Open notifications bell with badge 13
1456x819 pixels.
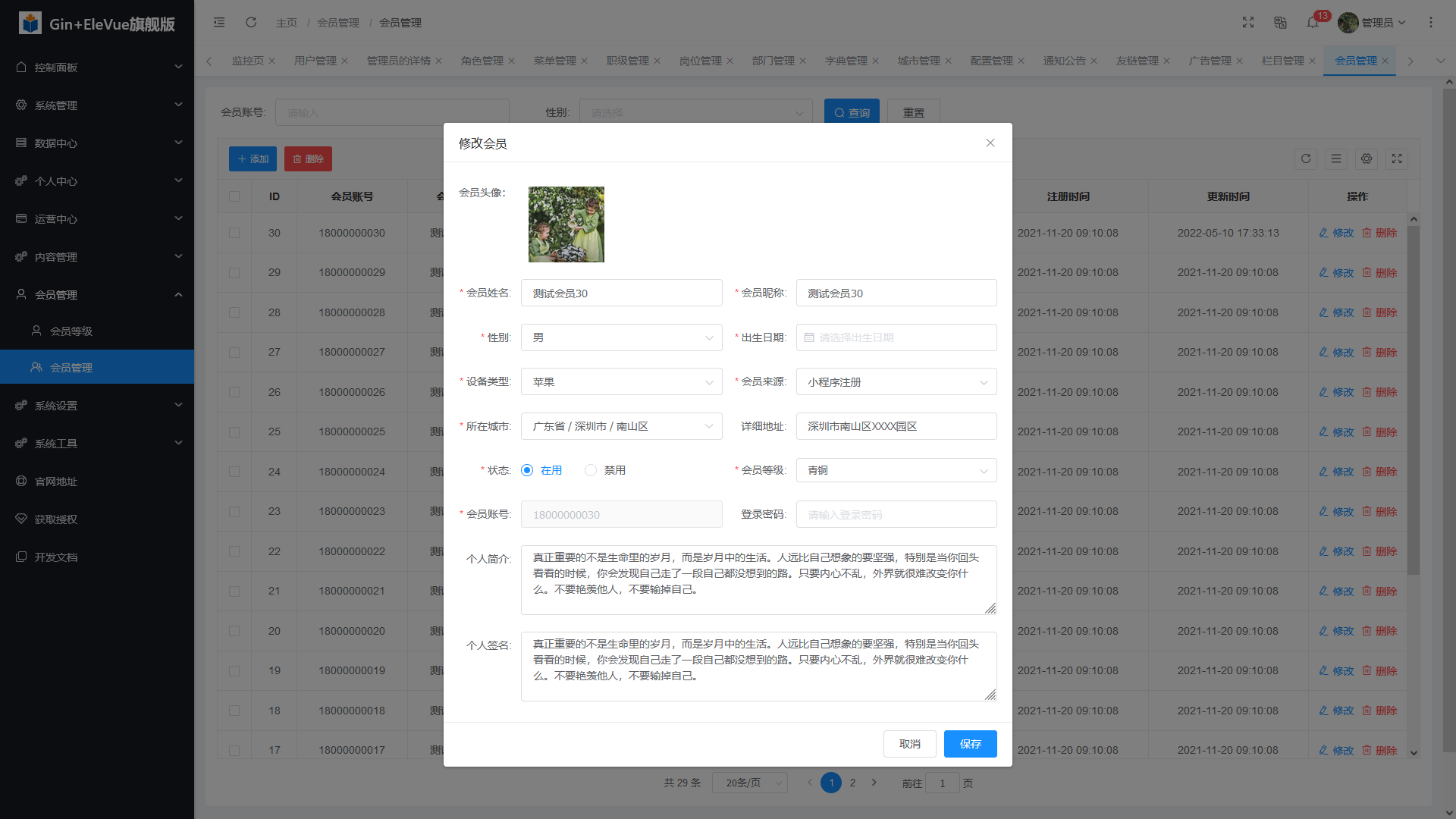[1313, 23]
